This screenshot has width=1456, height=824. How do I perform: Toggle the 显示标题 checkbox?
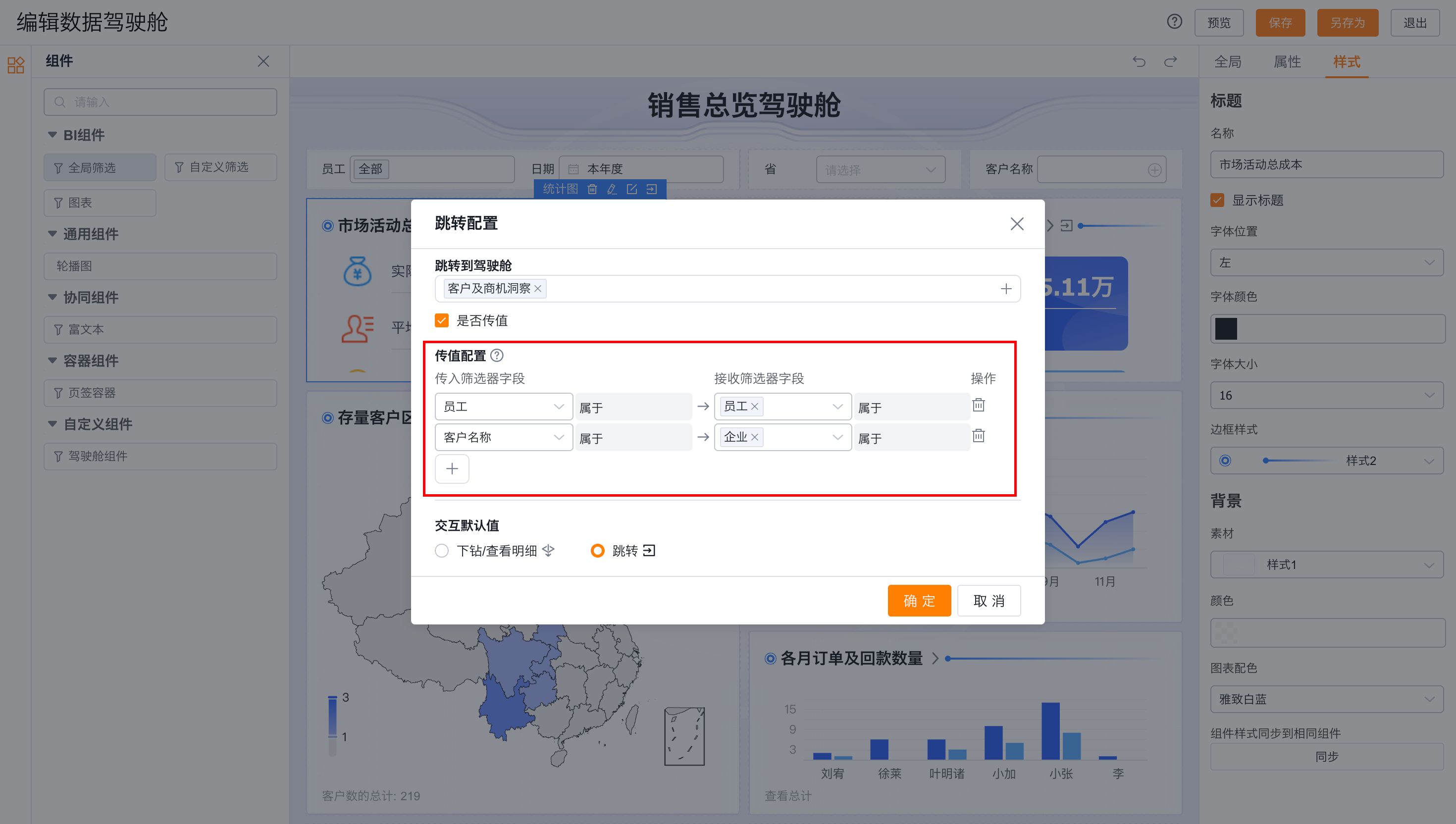point(1217,200)
